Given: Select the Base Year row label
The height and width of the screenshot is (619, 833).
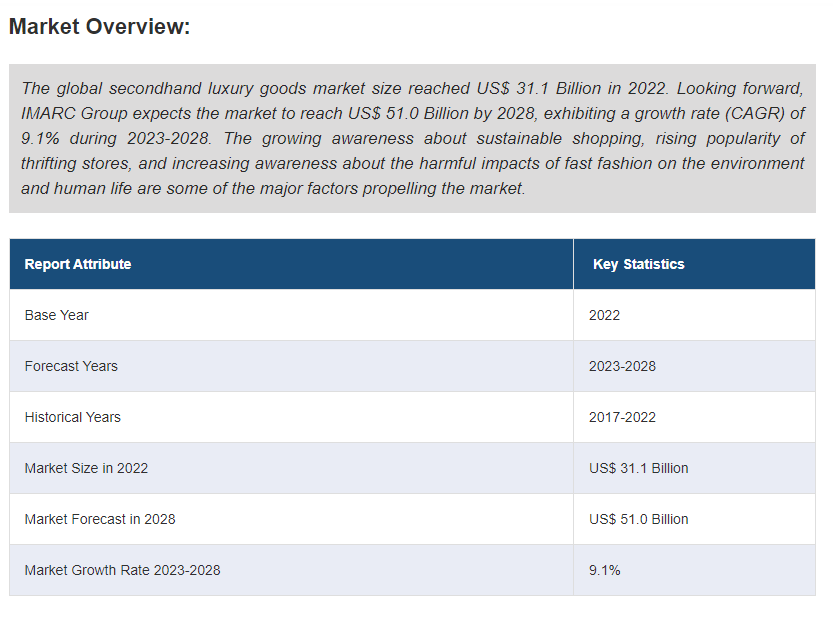Looking at the screenshot, I should pyautogui.click(x=57, y=315).
